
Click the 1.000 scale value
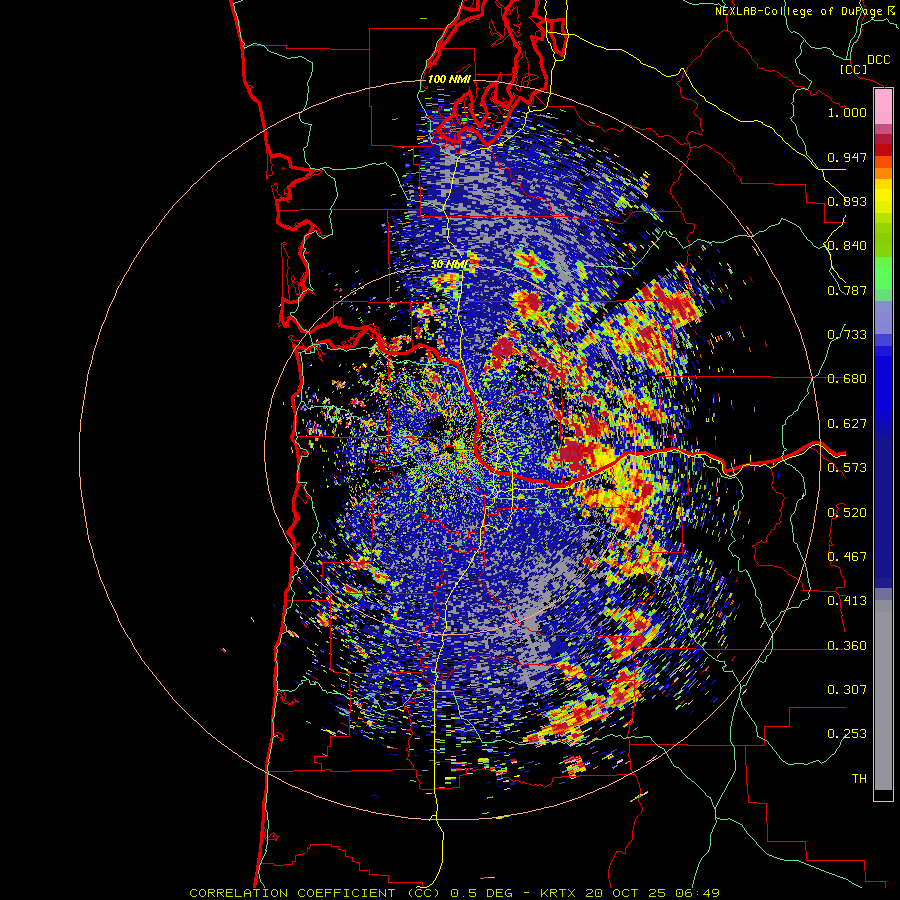[847, 112]
